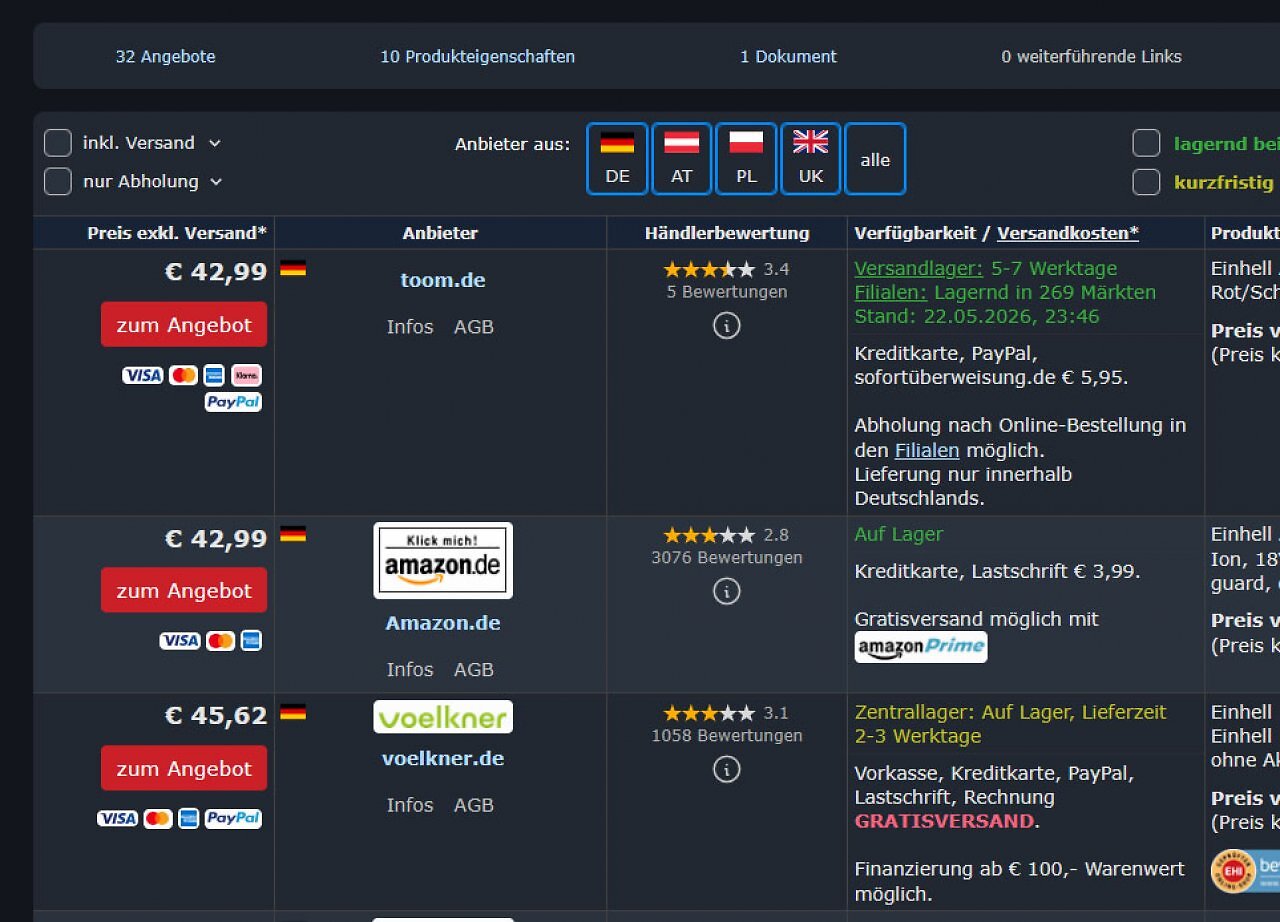The image size is (1280, 922).
Task: Show rating info icon for Amazon.de
Action: pyautogui.click(x=727, y=591)
